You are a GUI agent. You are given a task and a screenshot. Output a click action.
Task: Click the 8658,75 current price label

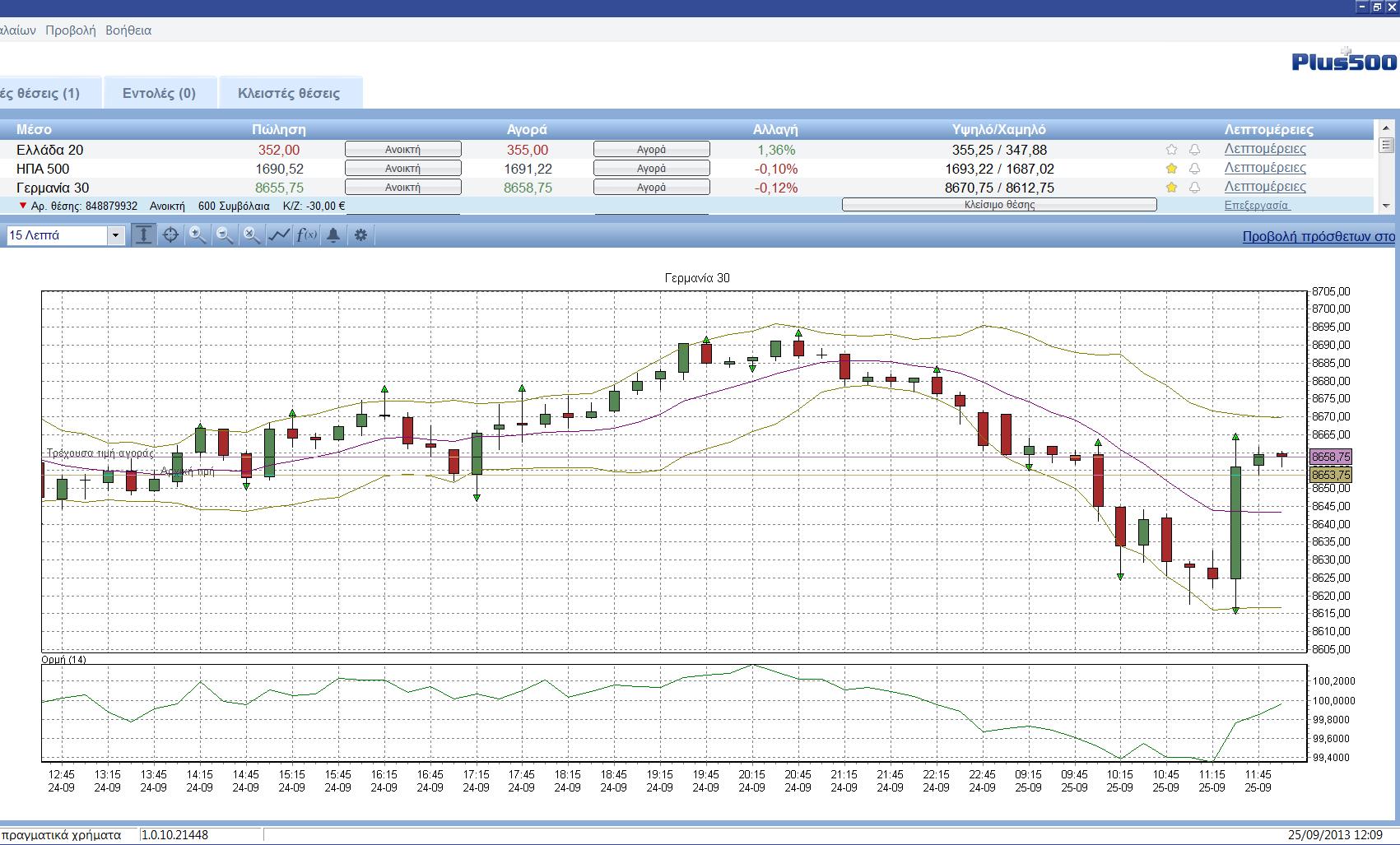(1331, 457)
